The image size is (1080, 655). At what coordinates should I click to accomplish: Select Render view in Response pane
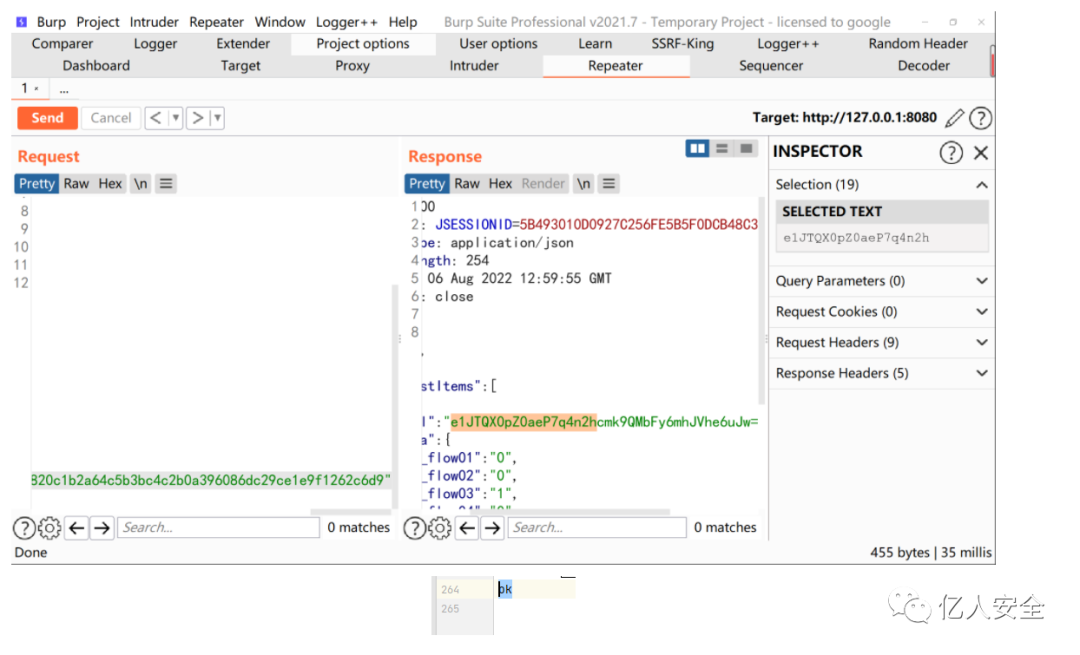(543, 184)
